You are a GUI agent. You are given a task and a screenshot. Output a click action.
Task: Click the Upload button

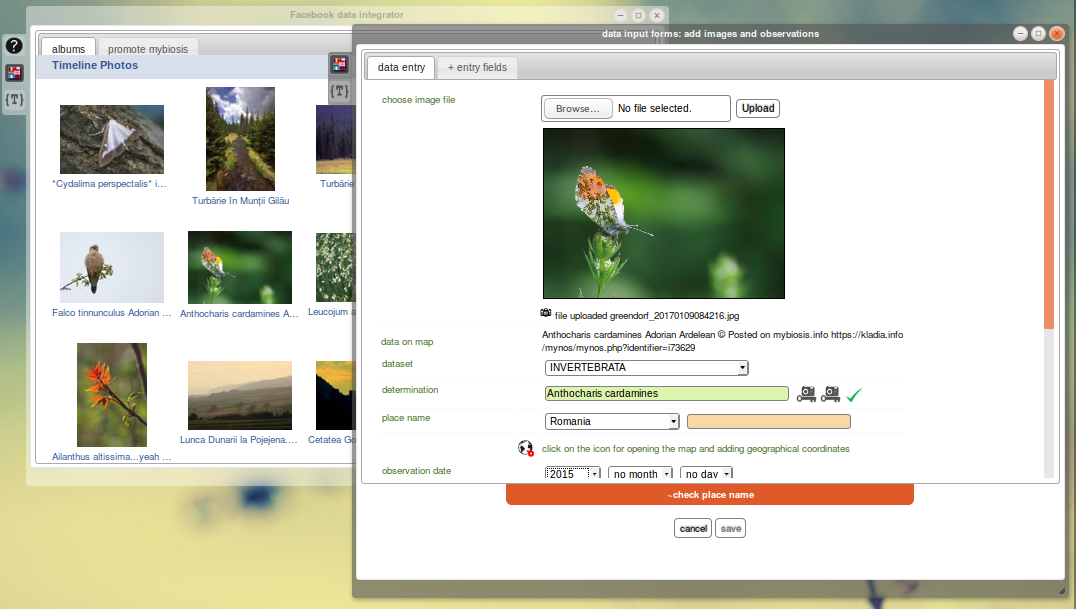tap(757, 108)
